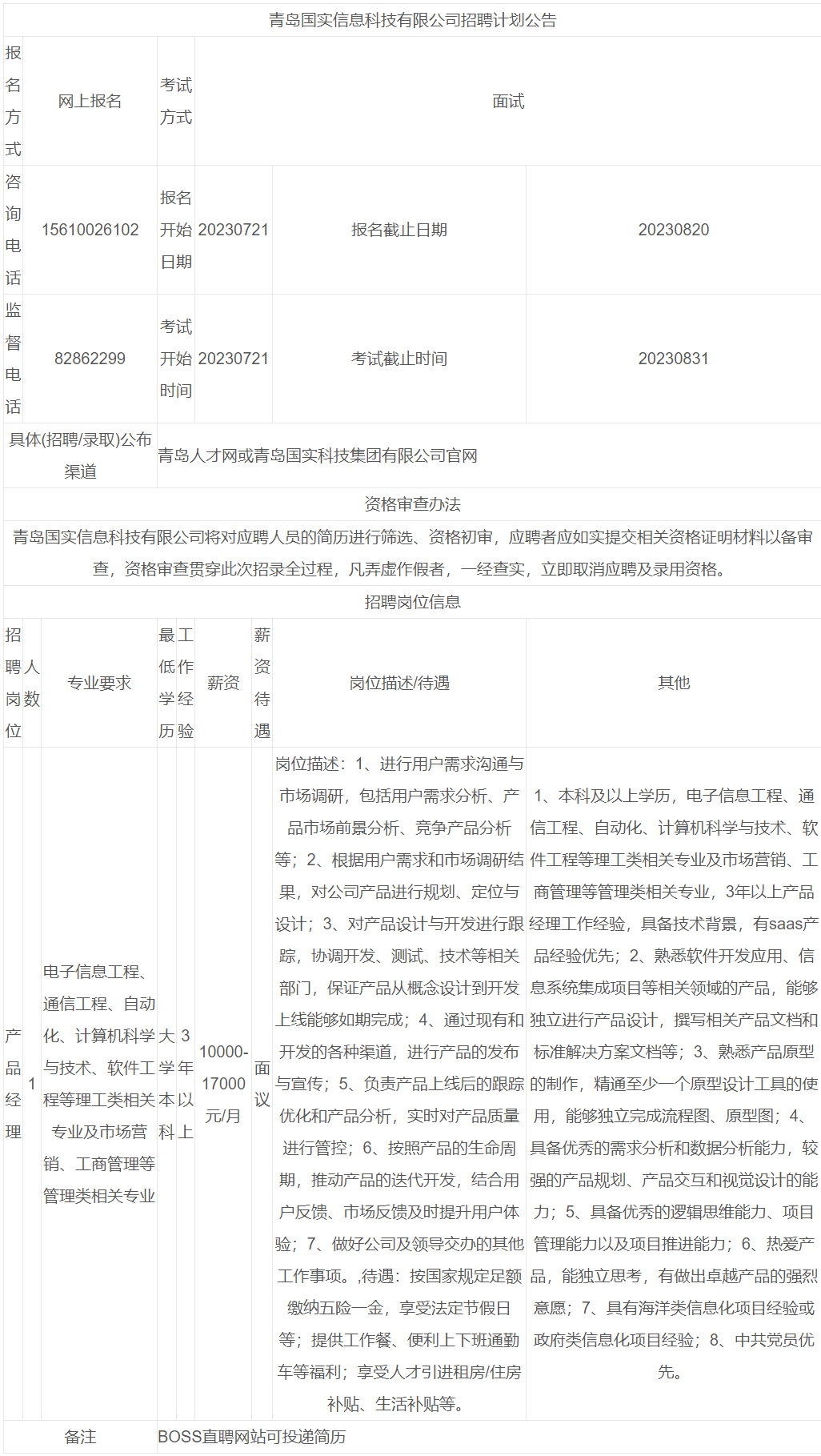The height and width of the screenshot is (1456, 821).
Task: Click the 备注 label cell
Action: (x=80, y=1437)
